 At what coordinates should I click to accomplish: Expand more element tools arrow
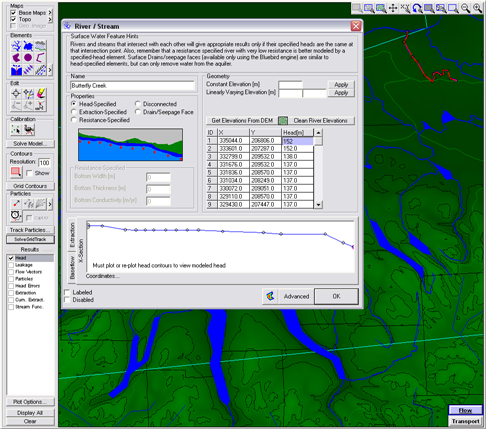click(50, 70)
